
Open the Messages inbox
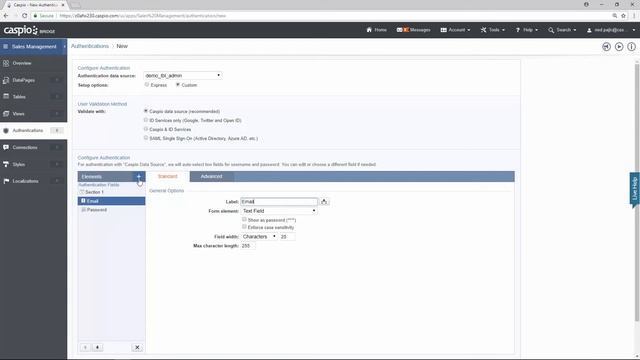(413, 30)
